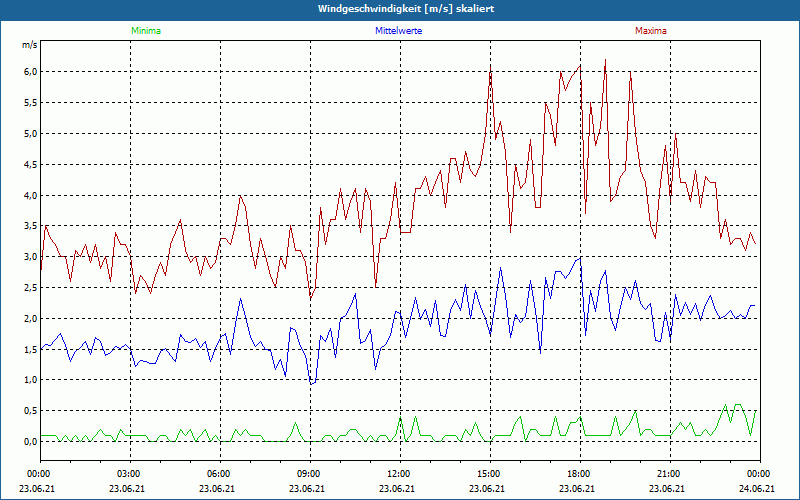The width and height of the screenshot is (800, 500).
Task: Click the 03:00 time axis label
Action: 131,474
